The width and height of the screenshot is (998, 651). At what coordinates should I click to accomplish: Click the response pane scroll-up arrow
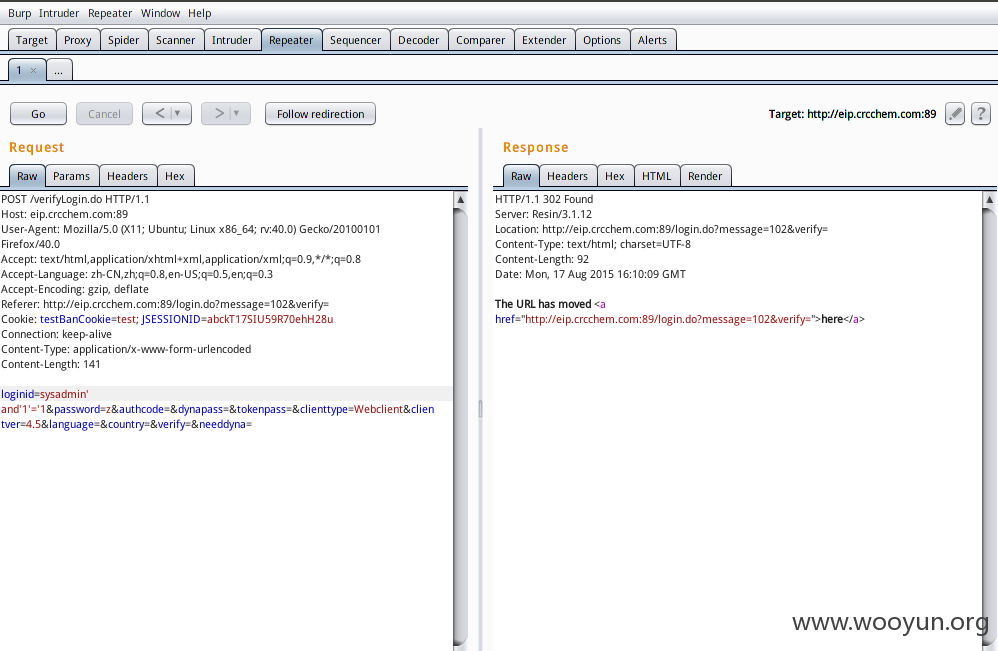(x=990, y=199)
